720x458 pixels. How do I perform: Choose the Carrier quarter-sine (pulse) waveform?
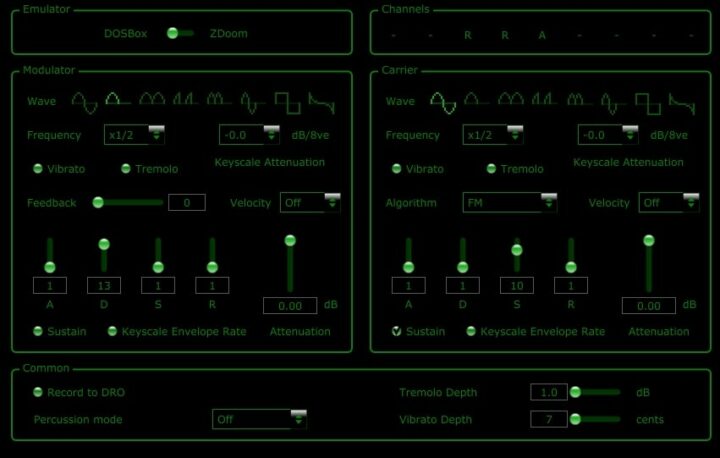tap(545, 100)
